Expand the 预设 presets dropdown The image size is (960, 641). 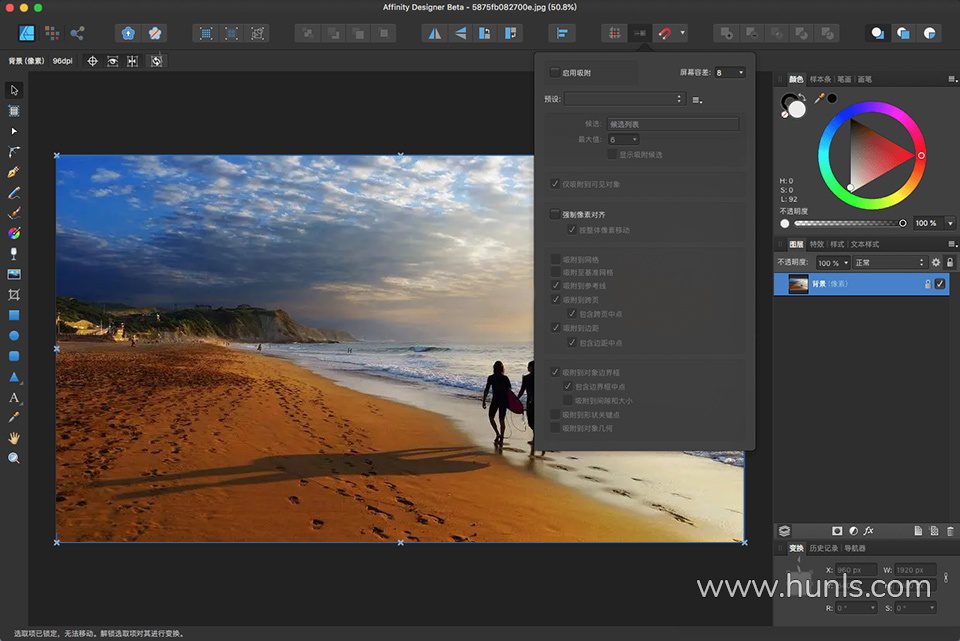pos(624,99)
